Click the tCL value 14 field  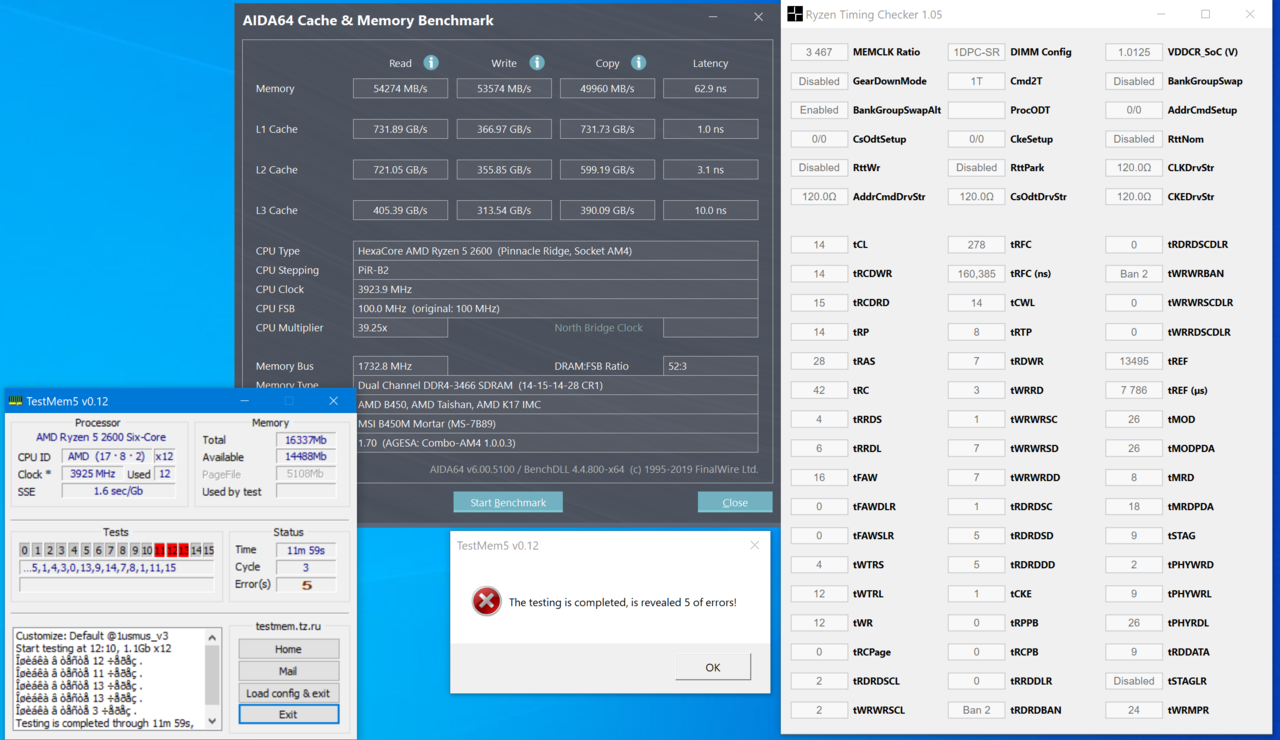[x=819, y=244]
